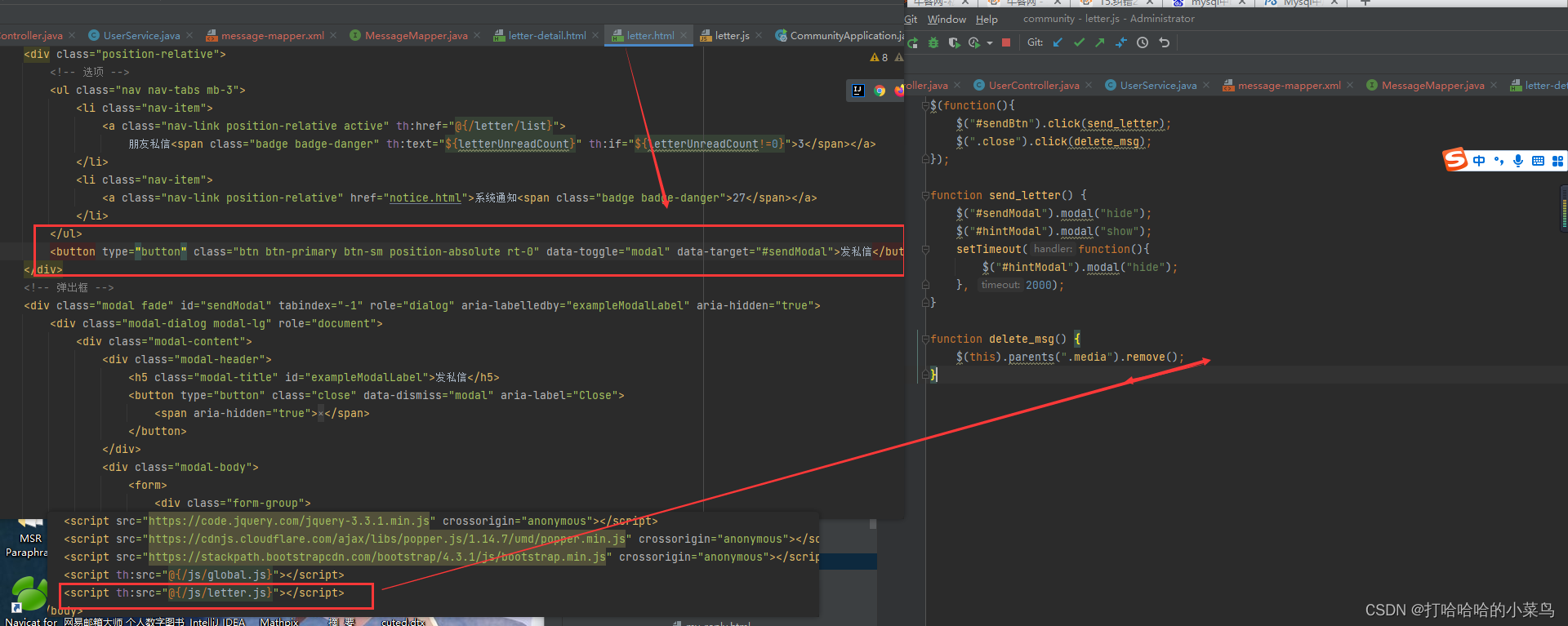
Task: Click the red Stop button
Action: click(1006, 42)
